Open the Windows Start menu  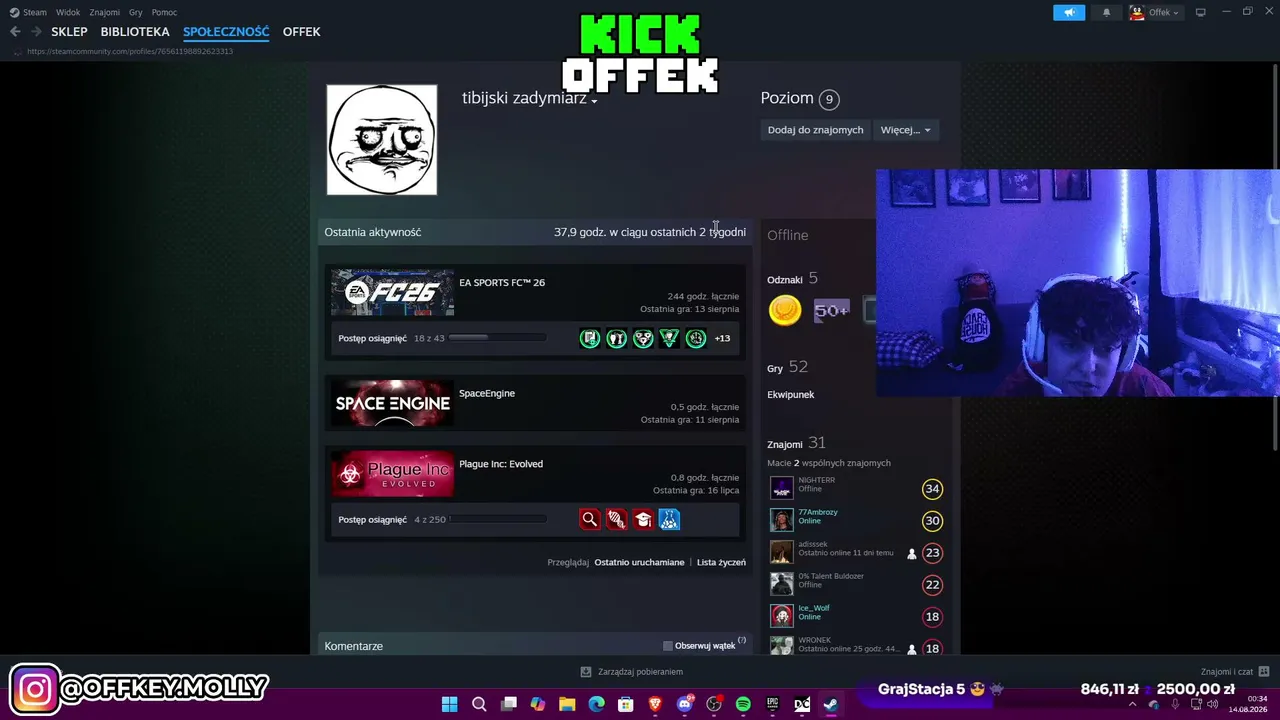click(450, 704)
